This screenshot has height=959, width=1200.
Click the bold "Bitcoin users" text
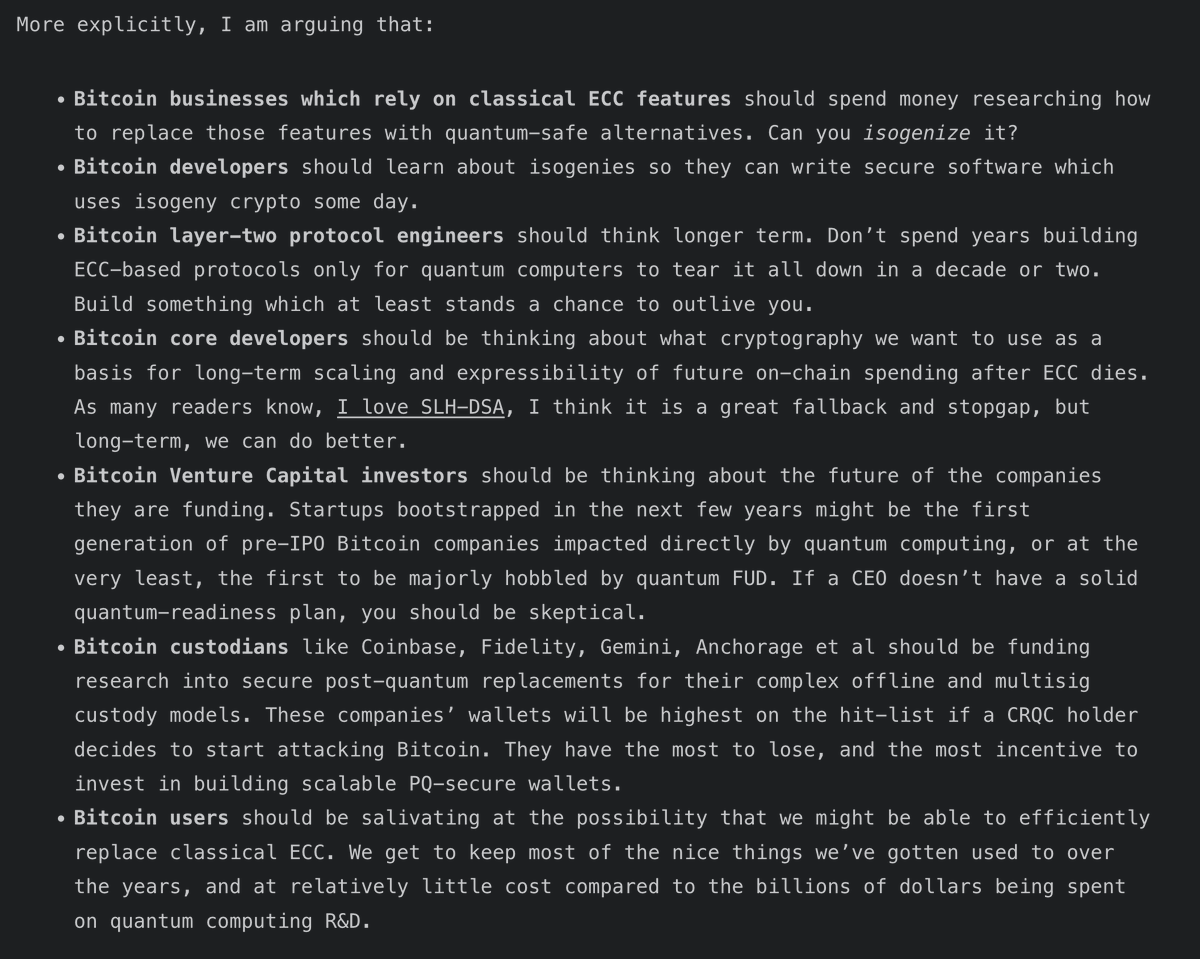point(151,818)
